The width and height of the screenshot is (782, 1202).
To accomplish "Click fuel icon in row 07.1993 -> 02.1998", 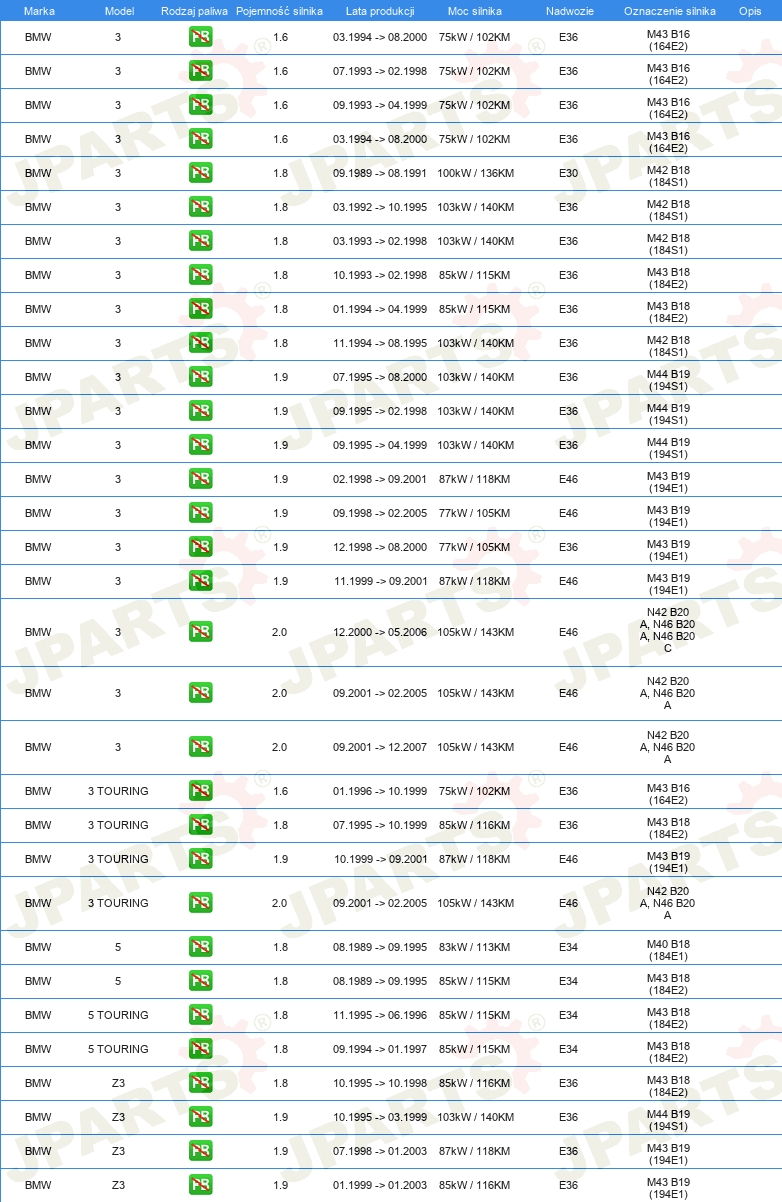I will coord(200,72).
